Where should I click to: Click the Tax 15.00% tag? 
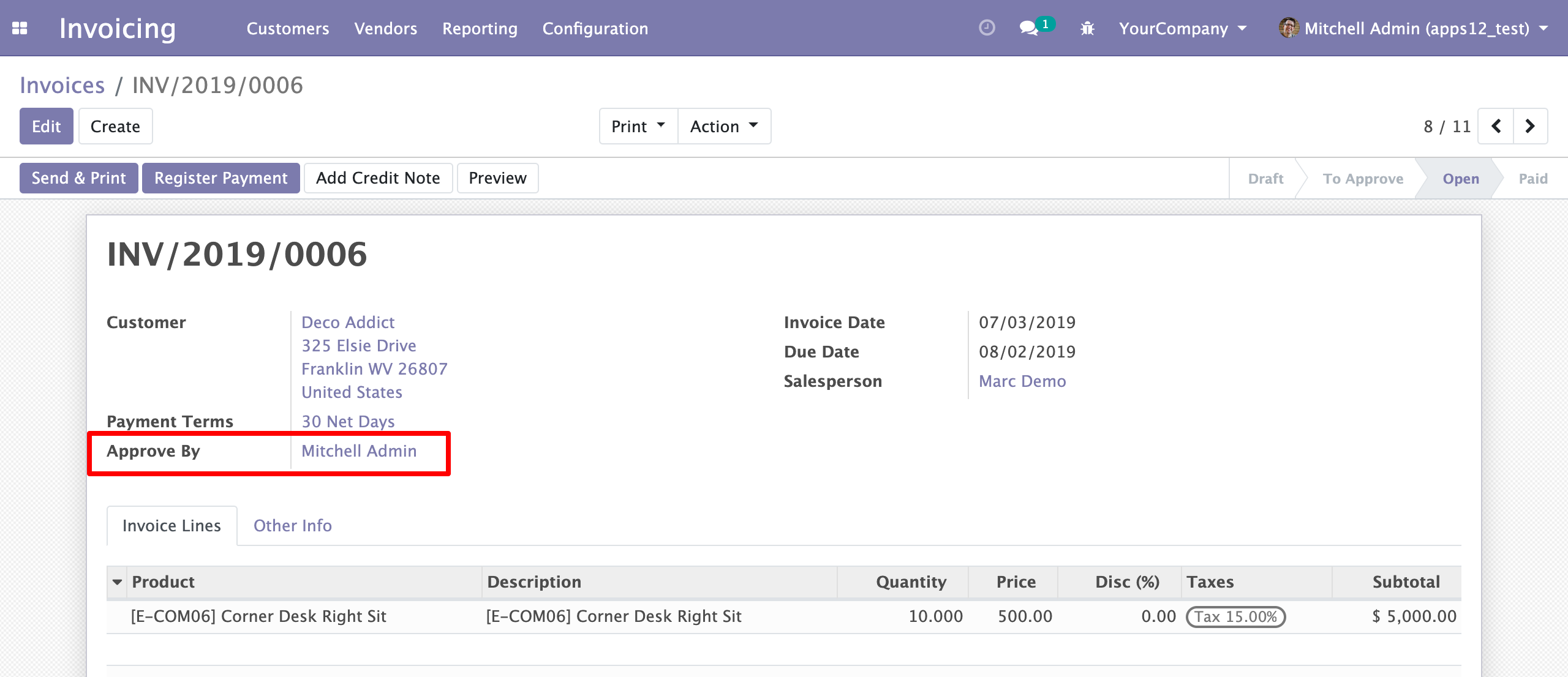[x=1235, y=616]
